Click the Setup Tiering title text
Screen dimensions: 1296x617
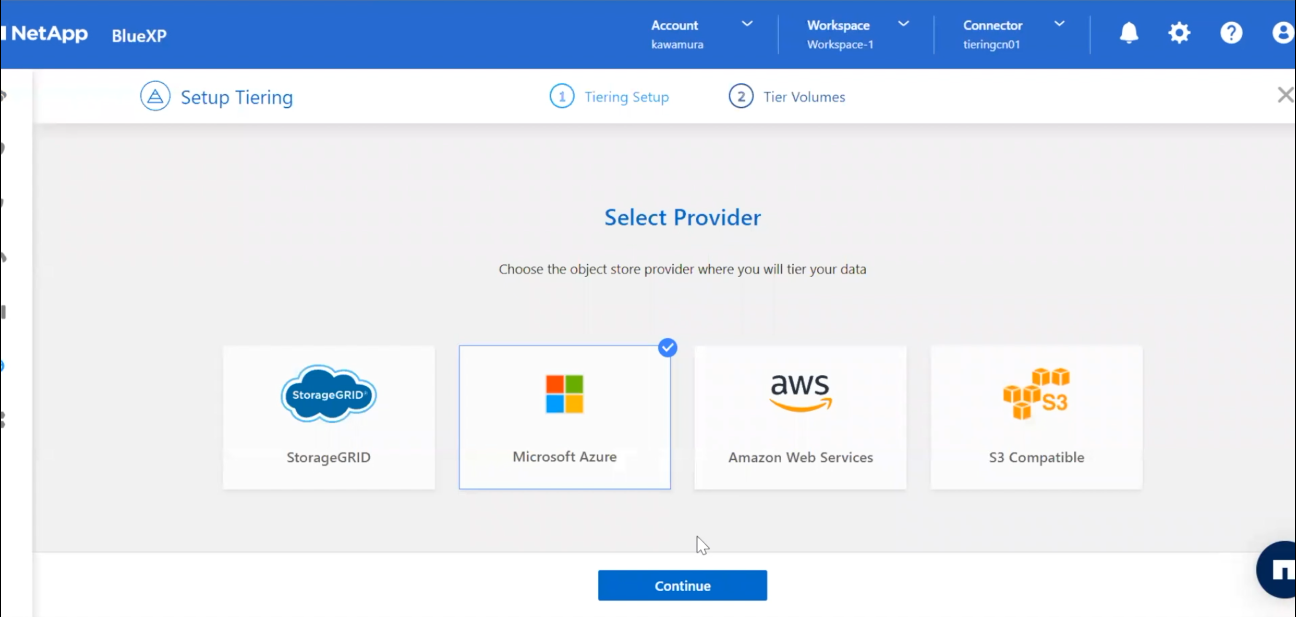pos(237,98)
